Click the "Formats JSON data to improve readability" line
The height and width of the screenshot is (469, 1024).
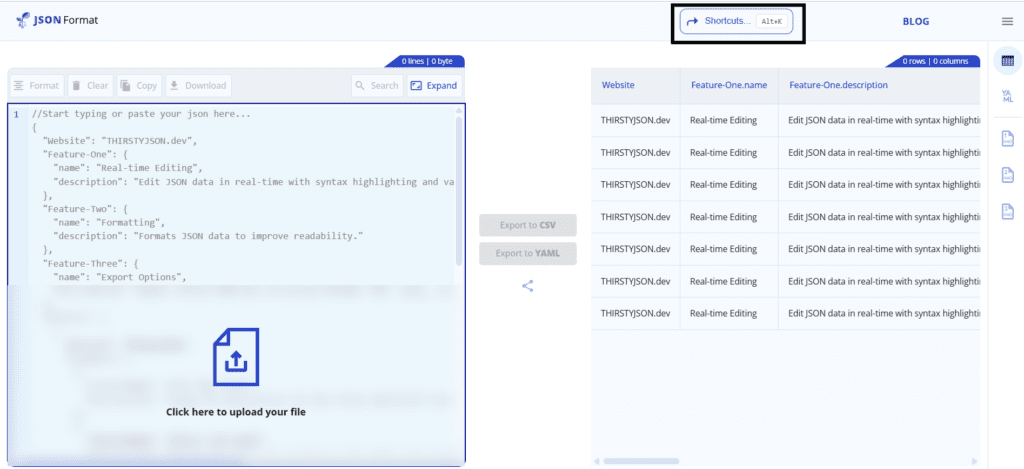tap(208, 236)
